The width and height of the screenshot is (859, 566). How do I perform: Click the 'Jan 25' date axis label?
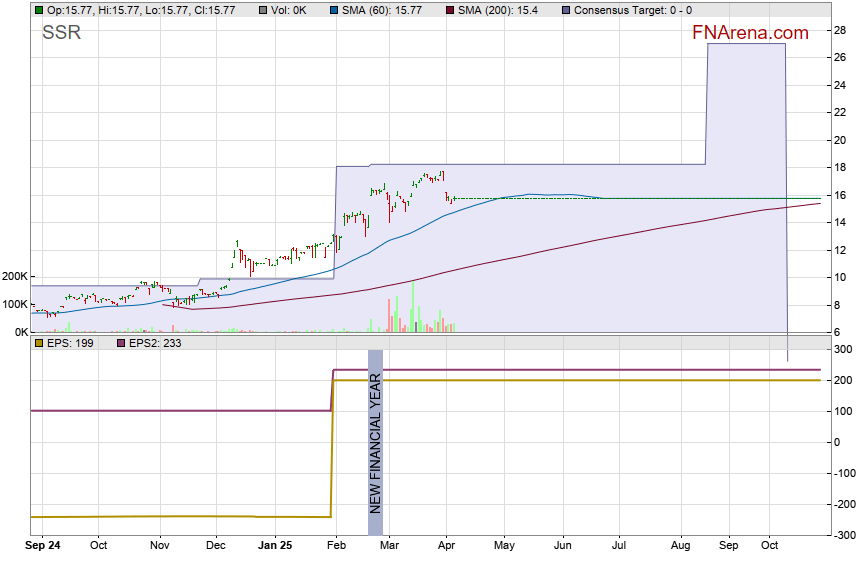coord(274,547)
